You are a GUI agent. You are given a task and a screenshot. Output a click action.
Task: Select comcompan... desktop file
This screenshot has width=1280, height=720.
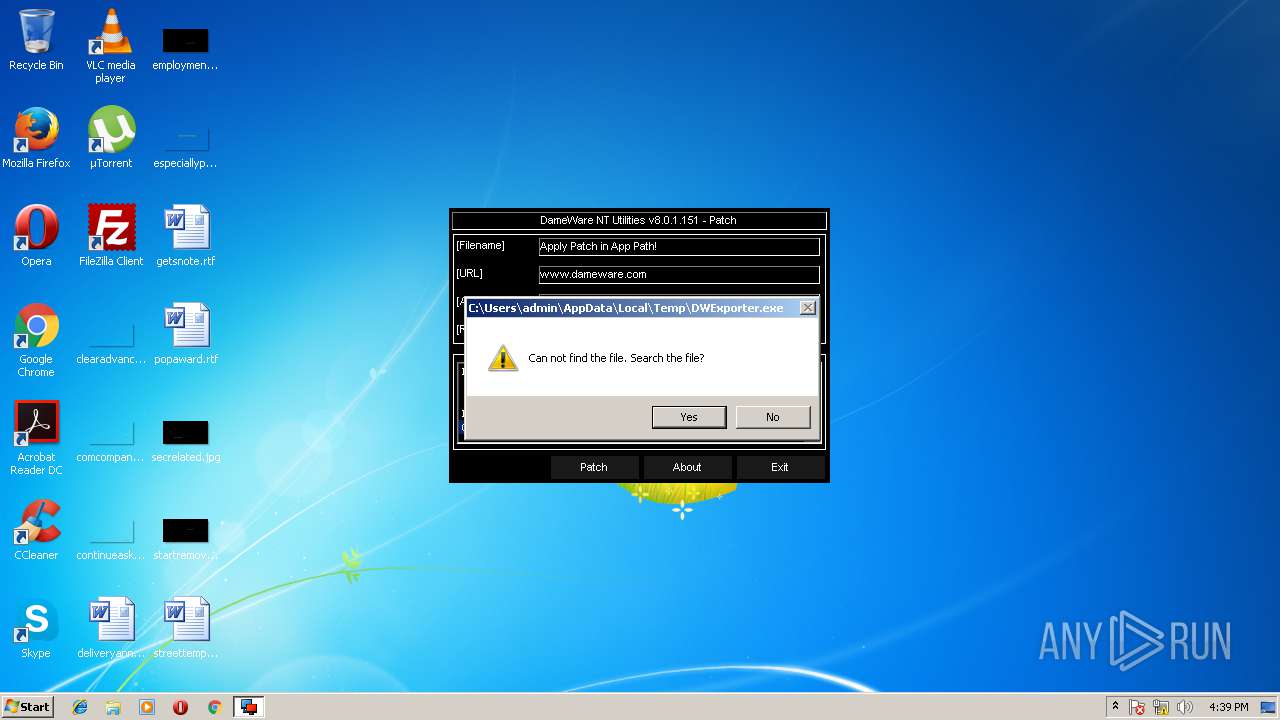pyautogui.click(x=111, y=441)
